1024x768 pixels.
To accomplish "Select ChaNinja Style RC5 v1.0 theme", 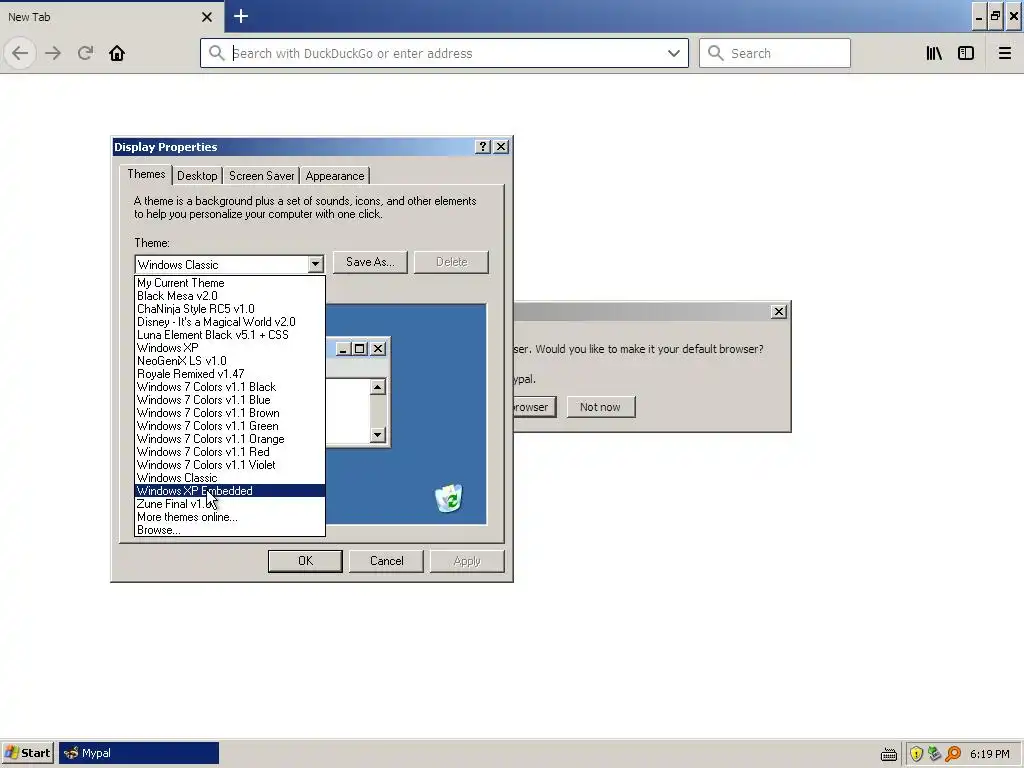I will [229, 309].
